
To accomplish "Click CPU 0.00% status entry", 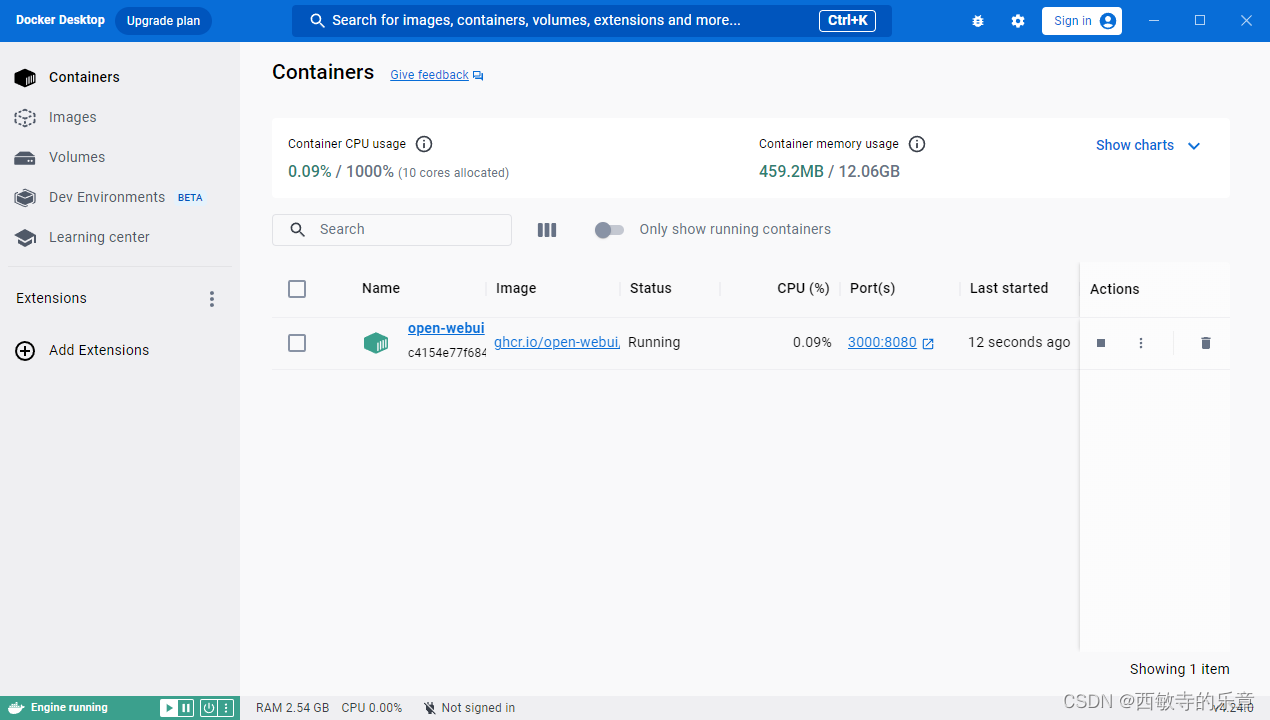I will pyautogui.click(x=372, y=708).
